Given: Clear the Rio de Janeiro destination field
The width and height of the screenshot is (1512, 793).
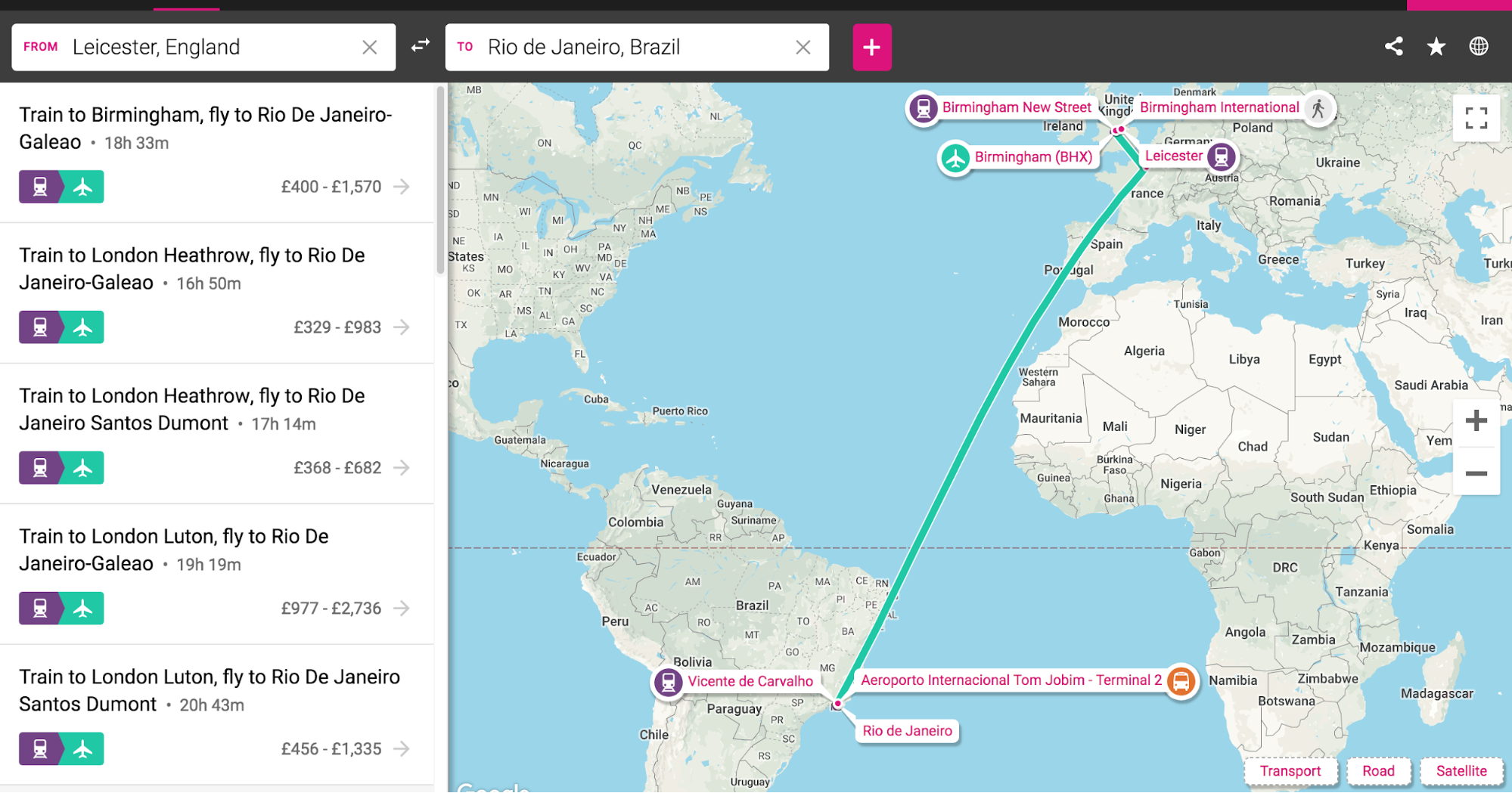Looking at the screenshot, I should click(803, 47).
